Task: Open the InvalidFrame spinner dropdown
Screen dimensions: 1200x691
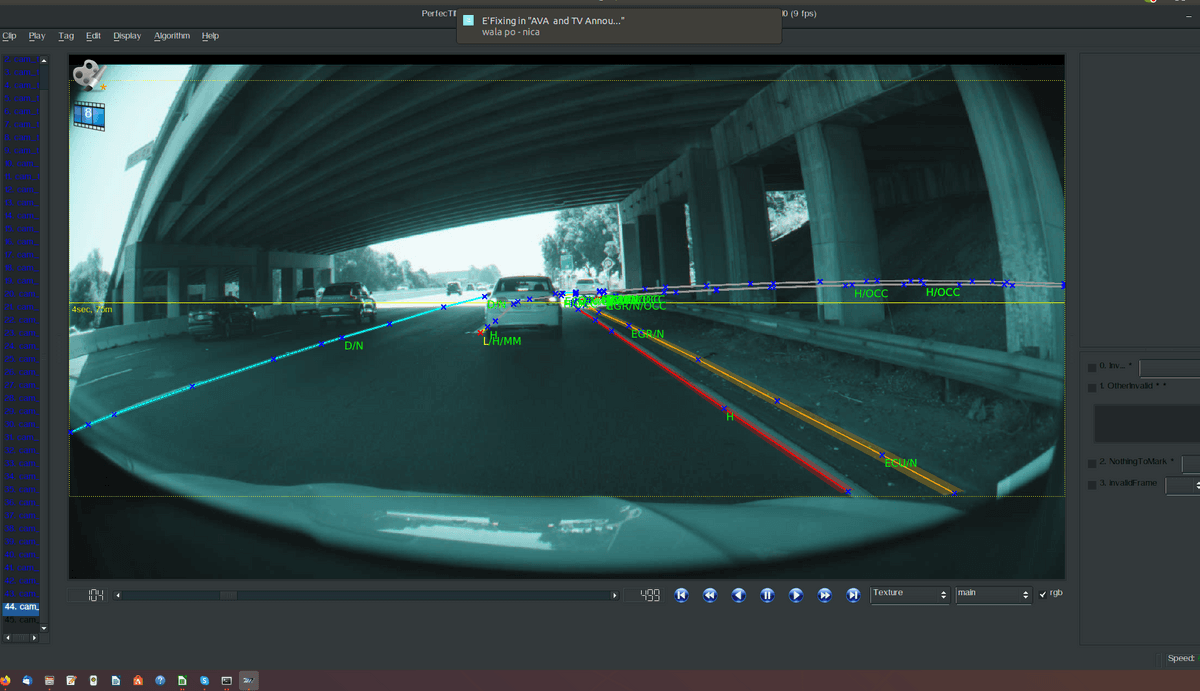Action: pos(1183,485)
